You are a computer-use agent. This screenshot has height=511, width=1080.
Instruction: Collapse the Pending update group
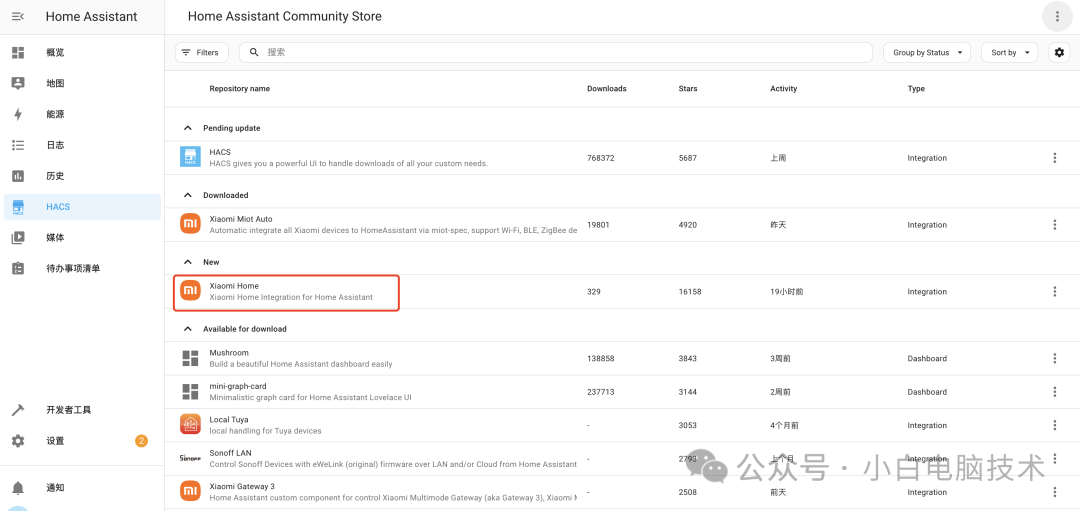[x=187, y=128]
